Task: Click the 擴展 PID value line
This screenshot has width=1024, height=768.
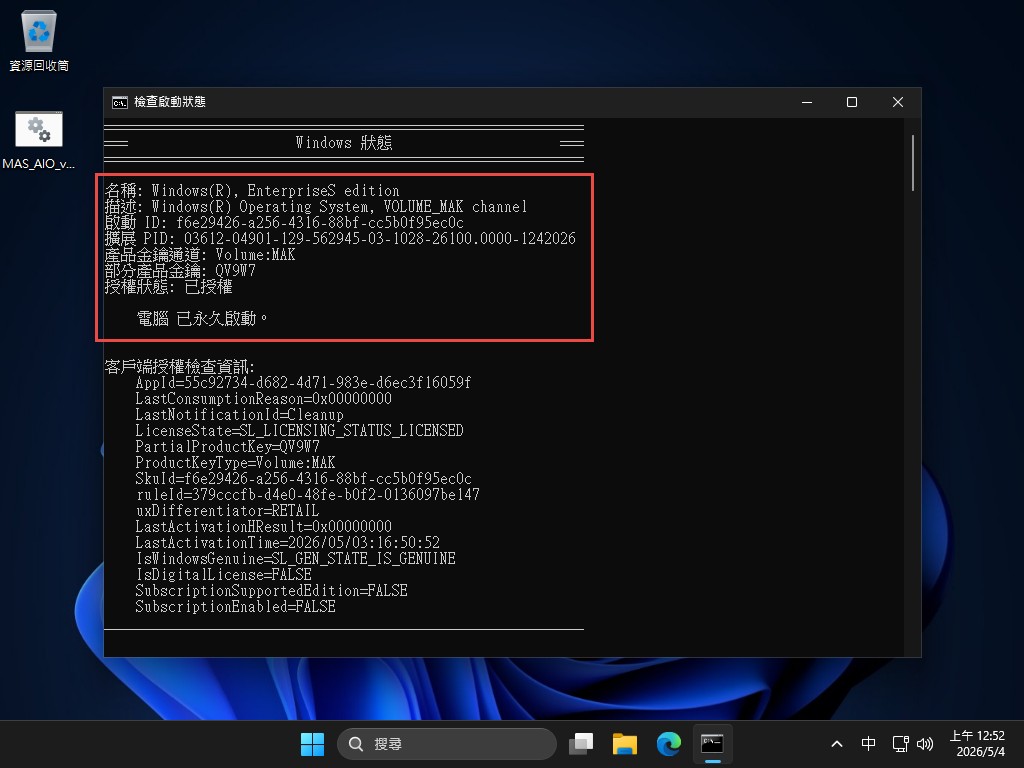Action: click(340, 238)
